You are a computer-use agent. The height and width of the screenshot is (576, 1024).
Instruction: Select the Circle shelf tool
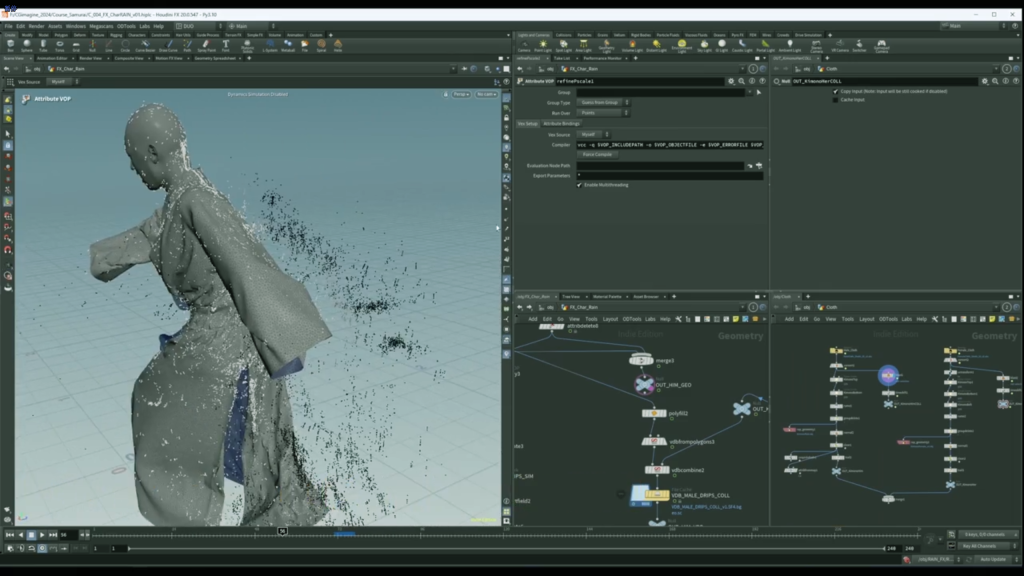125,45
